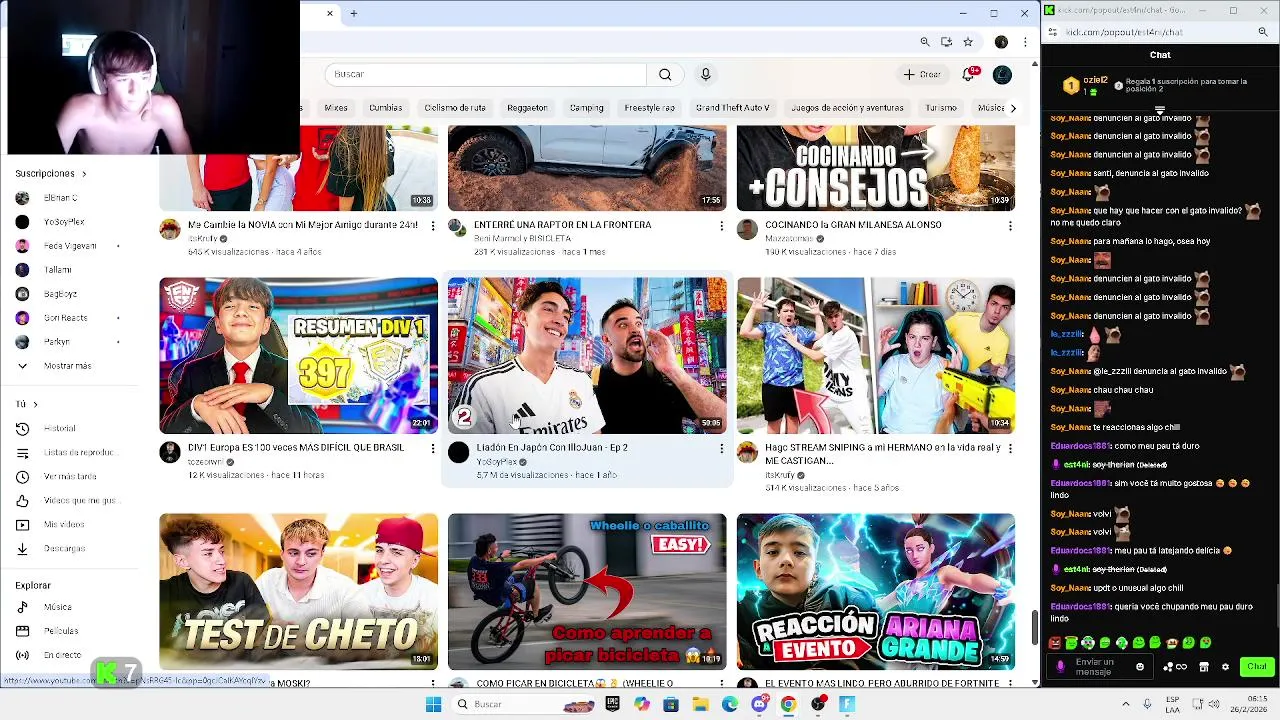Click the infinity icon in Kick chat
1280x720 pixels.
(1180, 667)
